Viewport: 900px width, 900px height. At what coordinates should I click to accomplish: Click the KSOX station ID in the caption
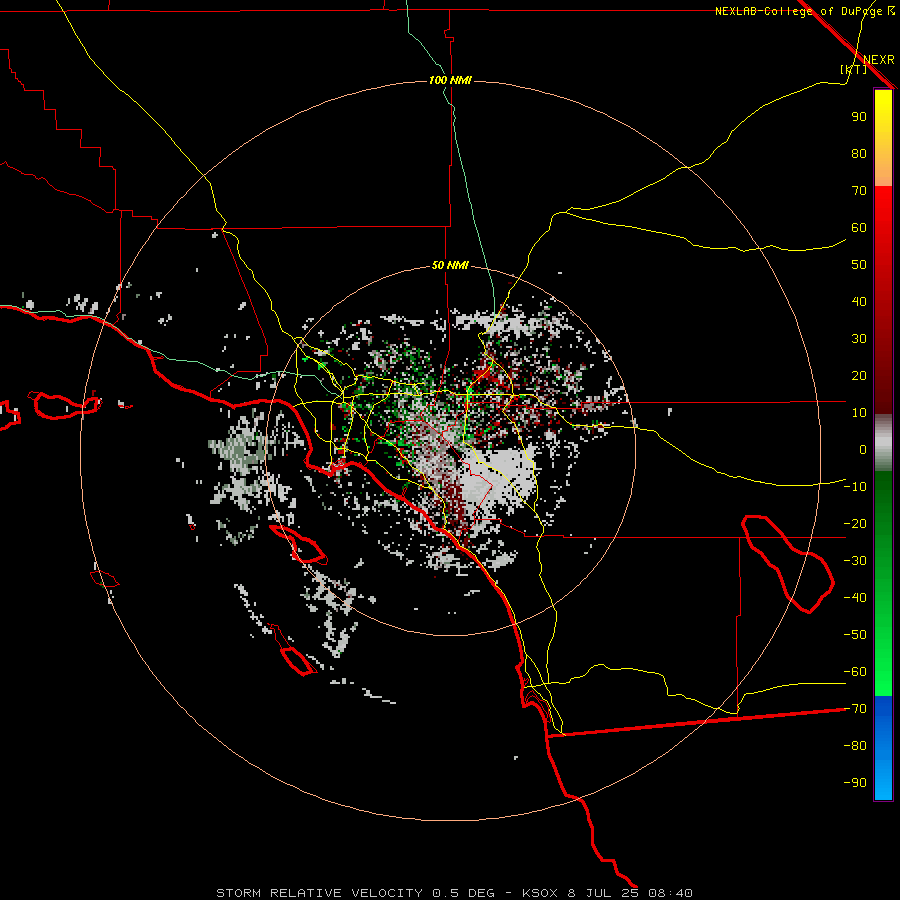click(540, 893)
